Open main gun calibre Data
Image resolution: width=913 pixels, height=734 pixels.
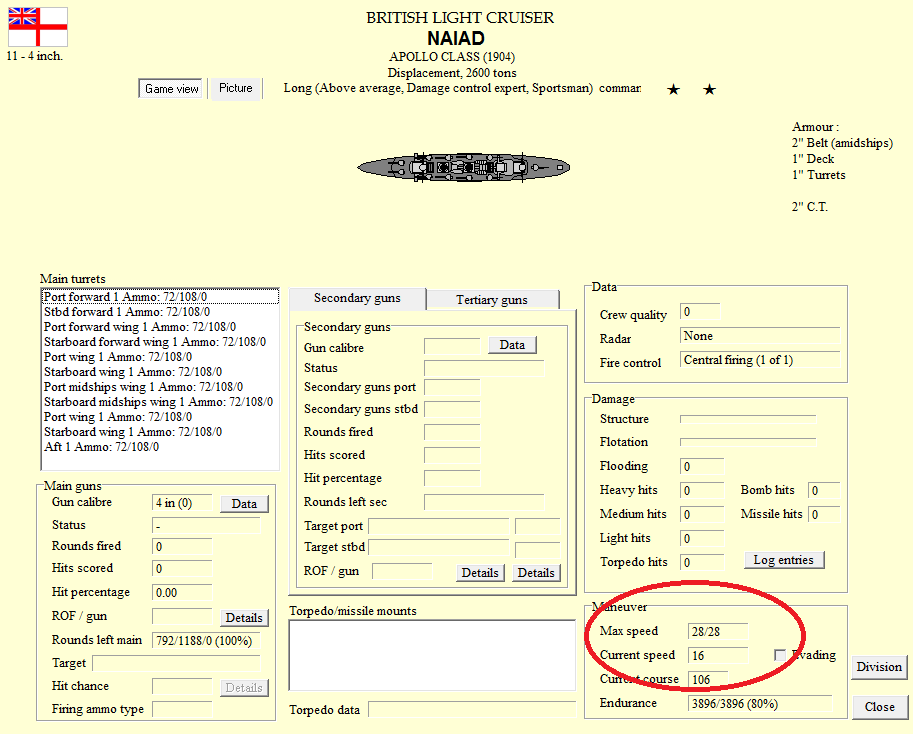(244, 504)
